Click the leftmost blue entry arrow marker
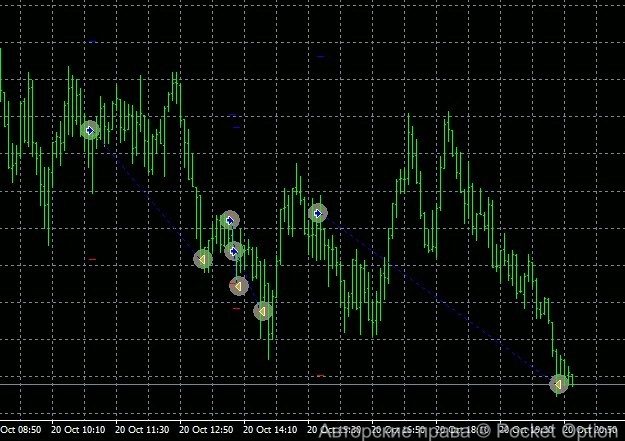 point(90,130)
